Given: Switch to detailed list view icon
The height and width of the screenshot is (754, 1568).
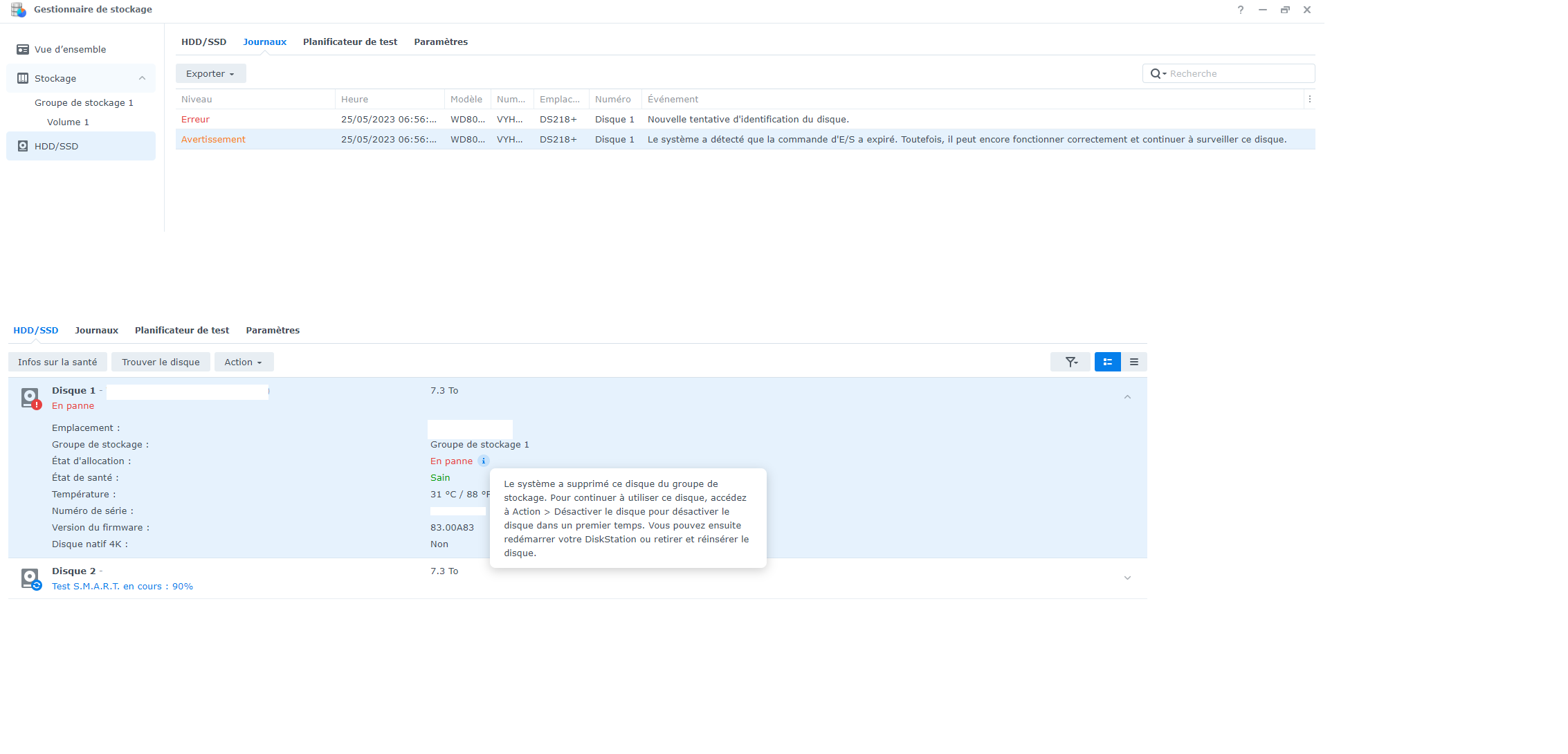Looking at the screenshot, I should (x=1107, y=362).
